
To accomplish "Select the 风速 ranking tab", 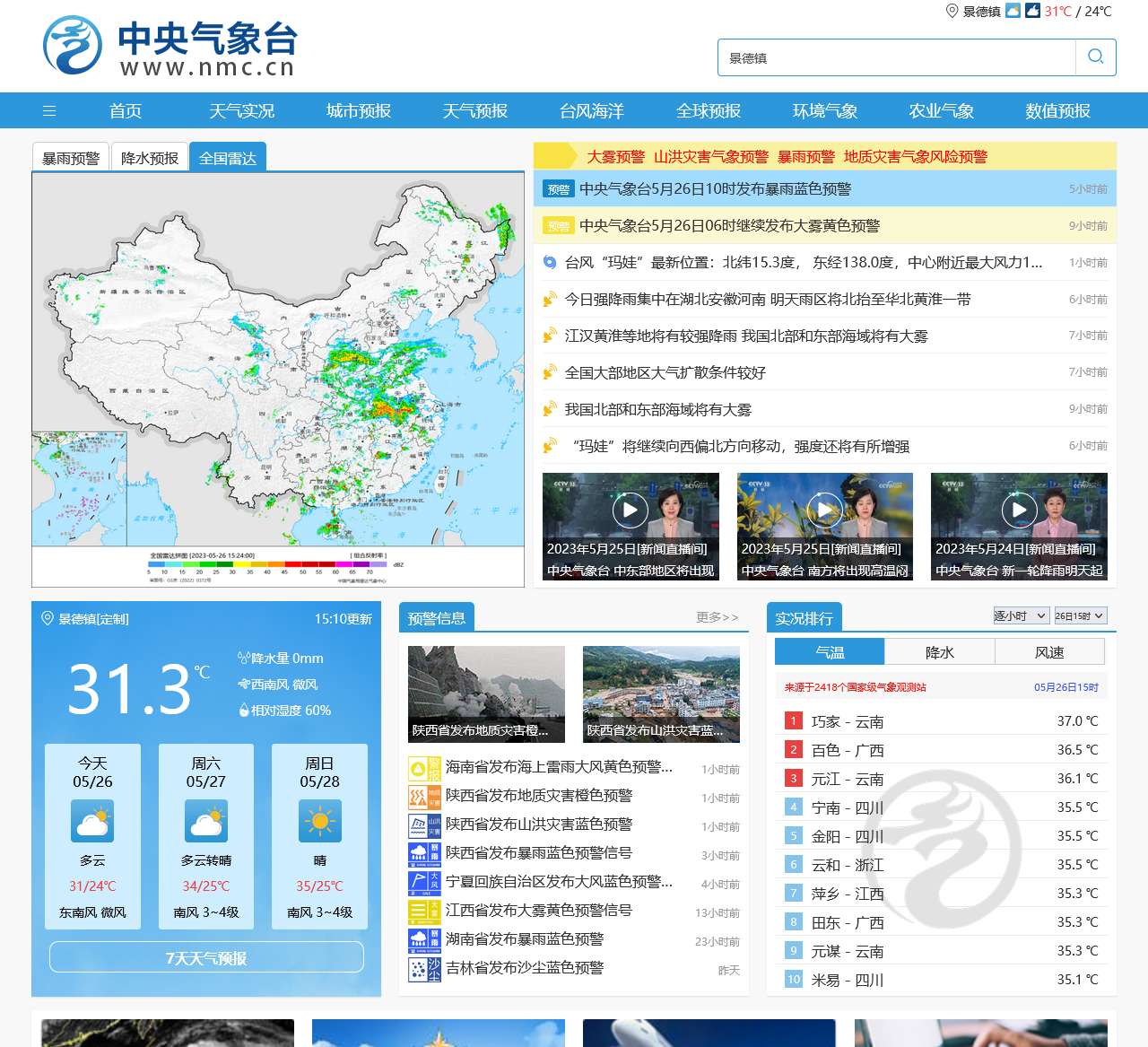I will pyautogui.click(x=1048, y=652).
